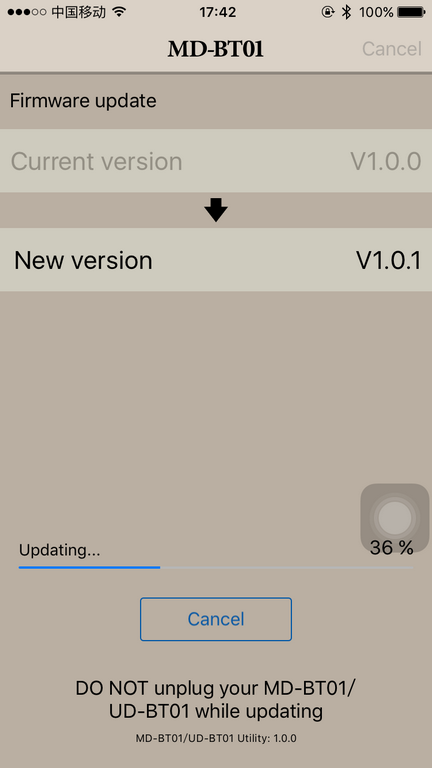Select the Current version row

[x=216, y=161]
